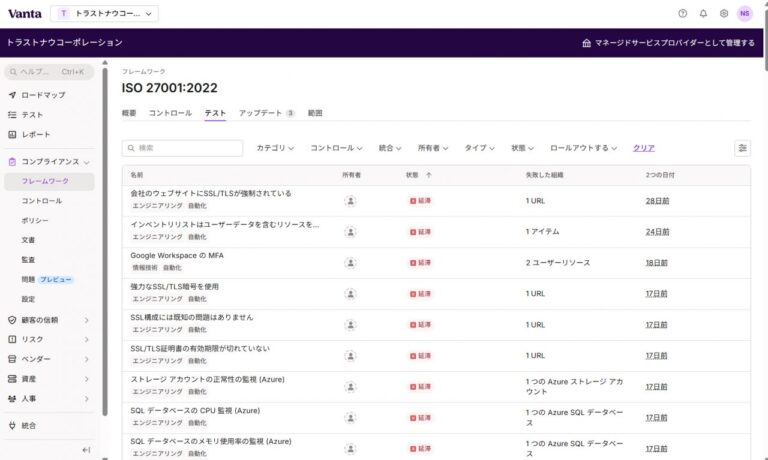Click the owner avatar in 強力なSSL/TLS暗号を使用 row
Image resolution: width=768 pixels, height=460 pixels.
[x=350, y=294]
